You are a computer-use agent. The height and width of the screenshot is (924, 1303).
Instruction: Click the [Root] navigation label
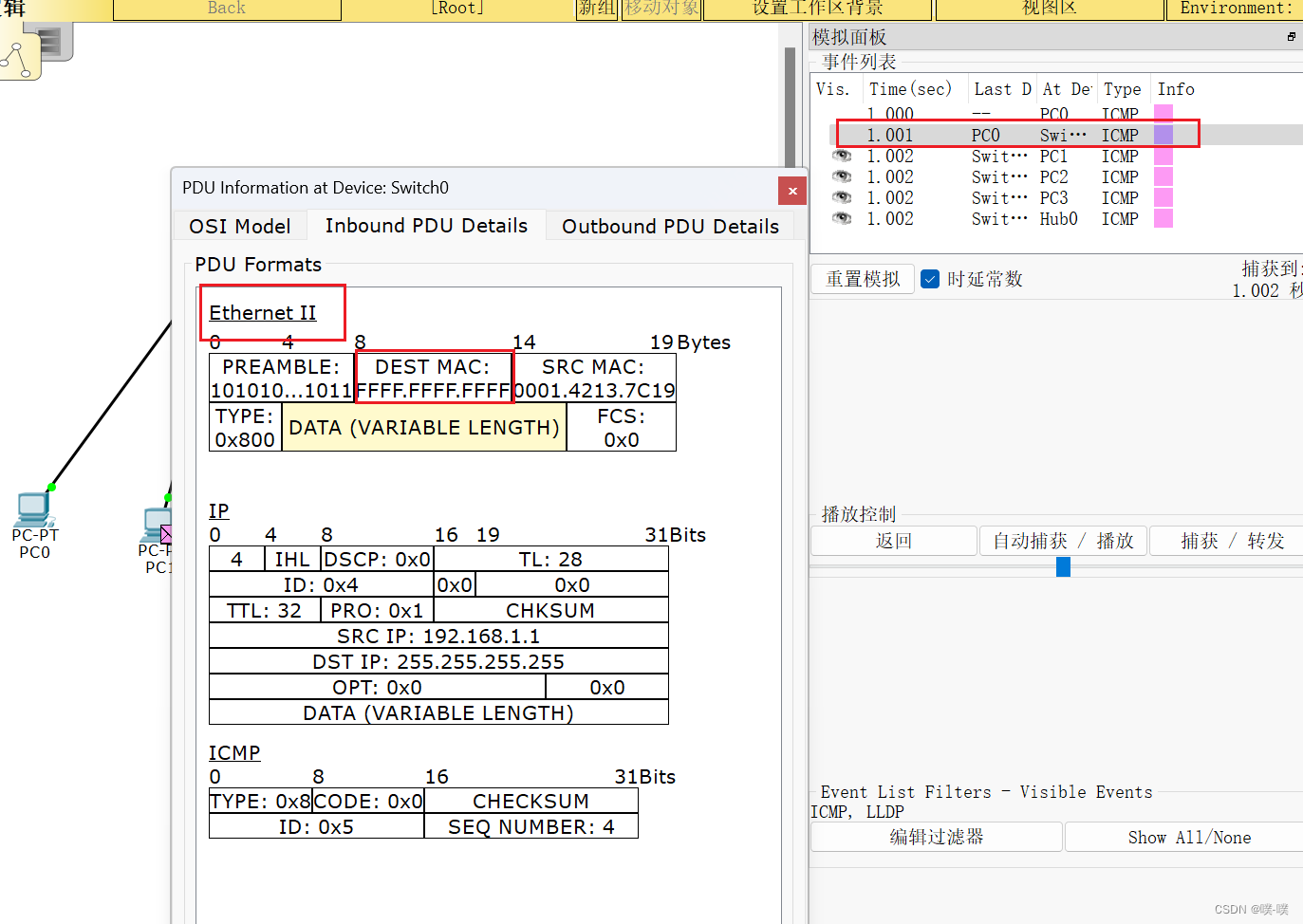coord(457,9)
